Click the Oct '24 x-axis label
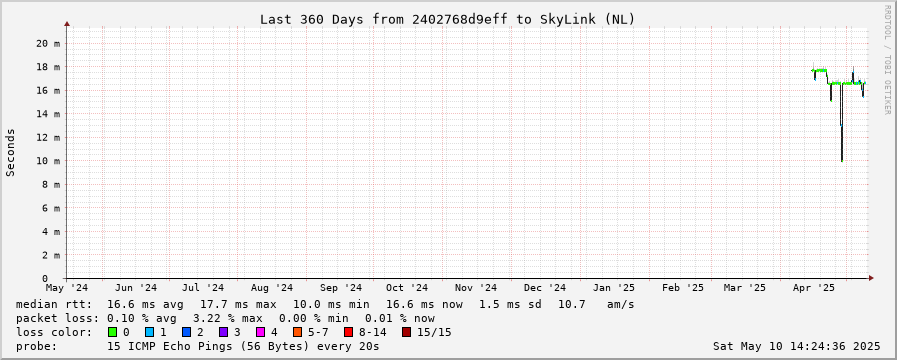 point(407,287)
